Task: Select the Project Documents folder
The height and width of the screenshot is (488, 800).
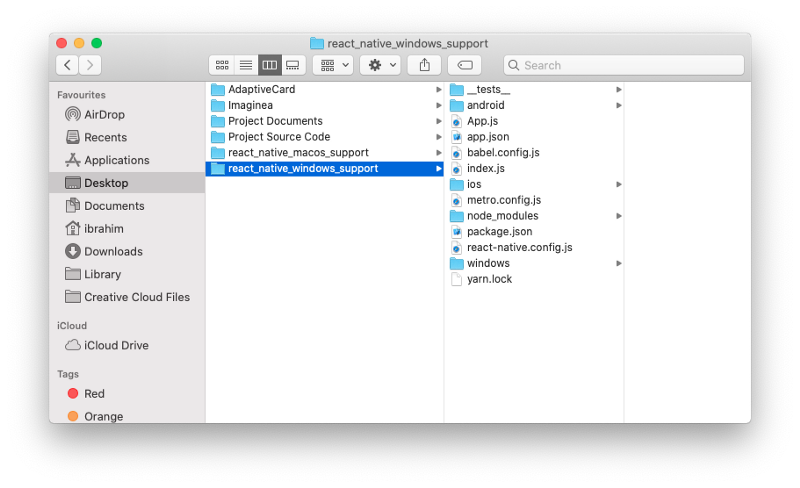Action: 324,121
